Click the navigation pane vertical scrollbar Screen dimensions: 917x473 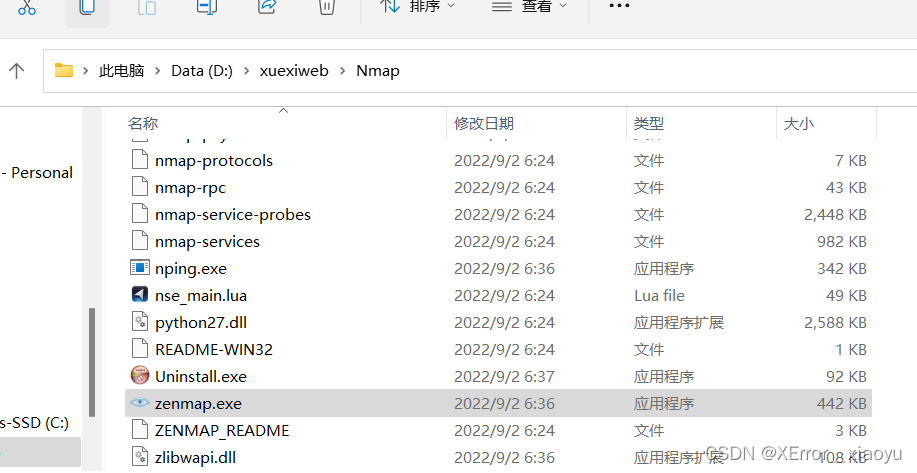92,362
